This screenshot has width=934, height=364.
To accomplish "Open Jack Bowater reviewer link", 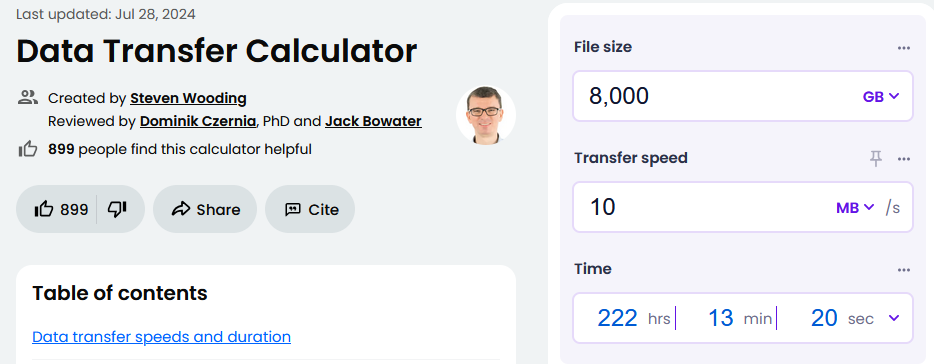I will [373, 122].
